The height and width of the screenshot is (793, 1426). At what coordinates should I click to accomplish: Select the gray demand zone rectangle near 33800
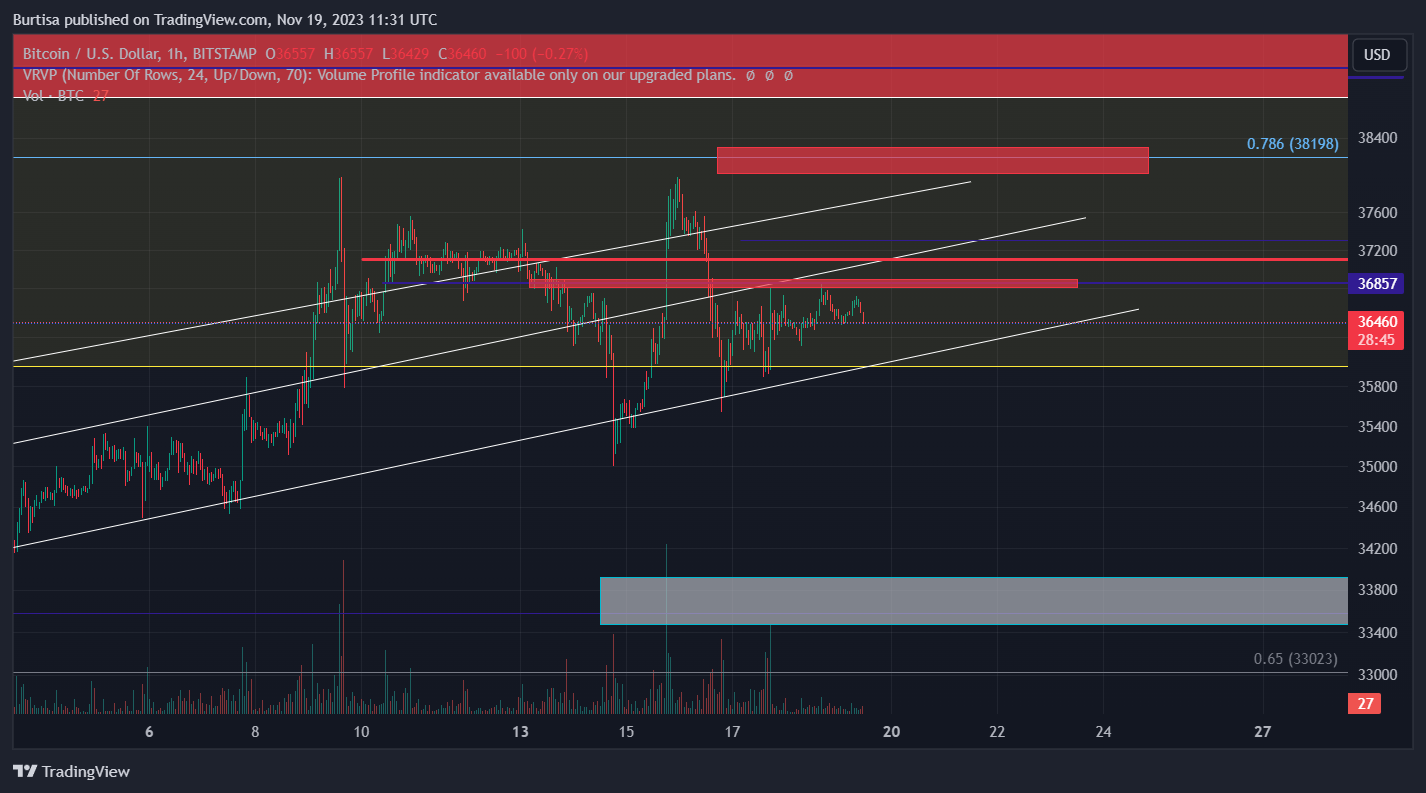tap(974, 601)
